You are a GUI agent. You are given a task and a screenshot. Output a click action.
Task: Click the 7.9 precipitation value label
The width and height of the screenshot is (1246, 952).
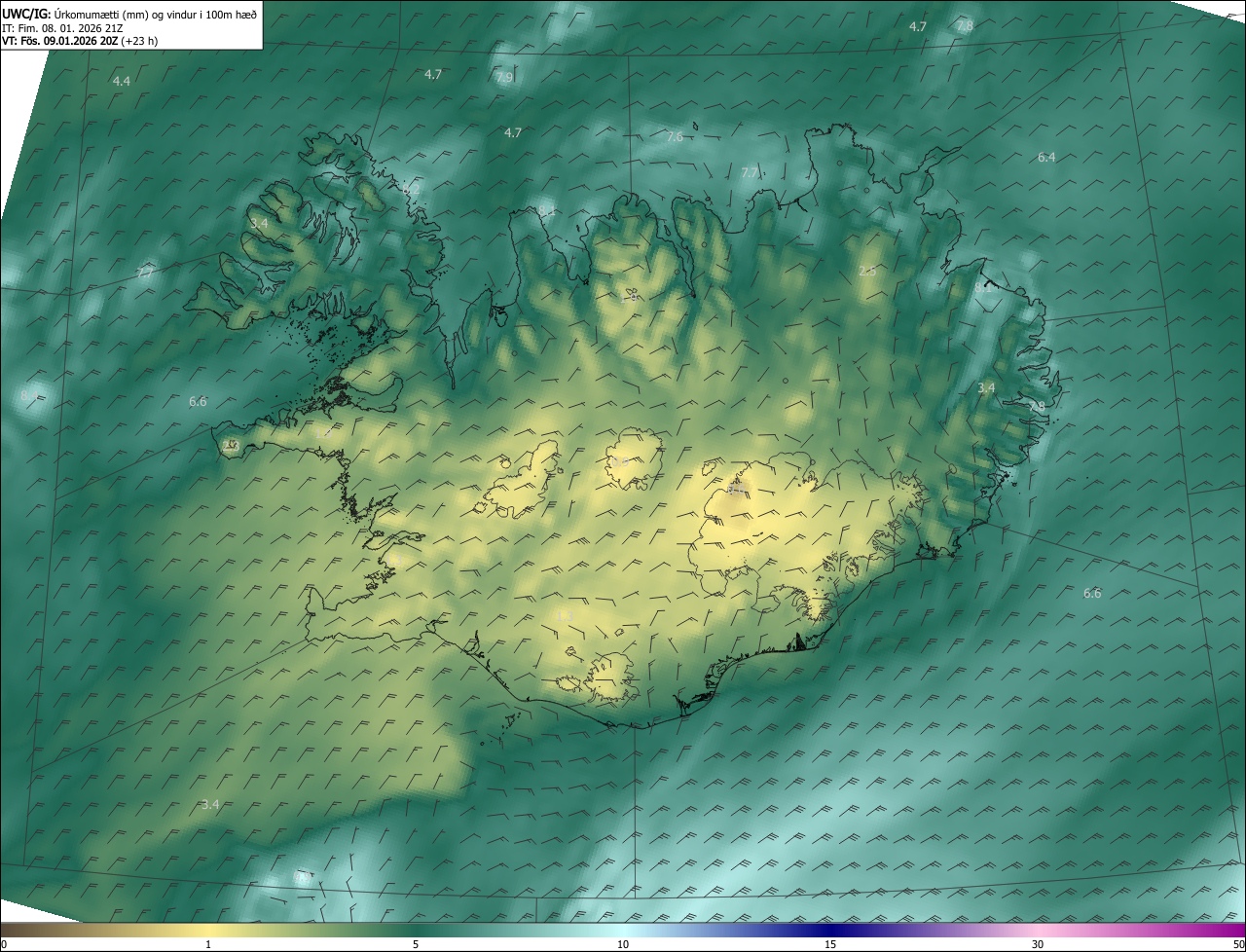point(503,78)
